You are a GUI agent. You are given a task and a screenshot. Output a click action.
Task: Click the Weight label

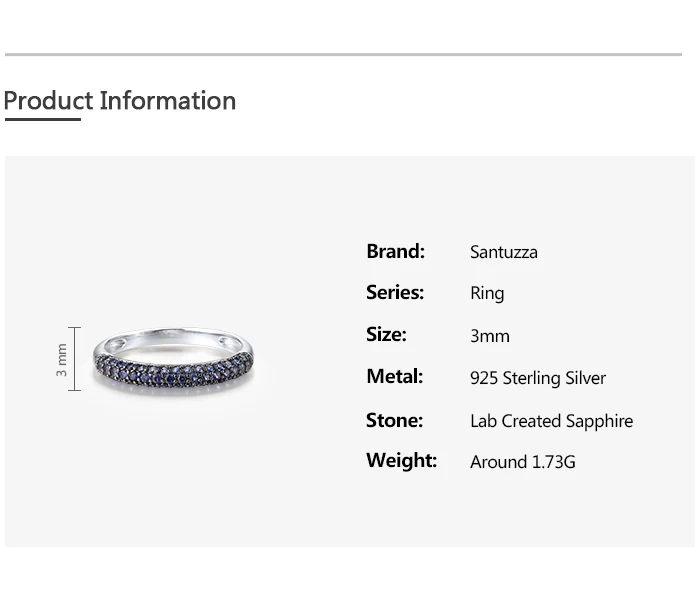click(401, 461)
